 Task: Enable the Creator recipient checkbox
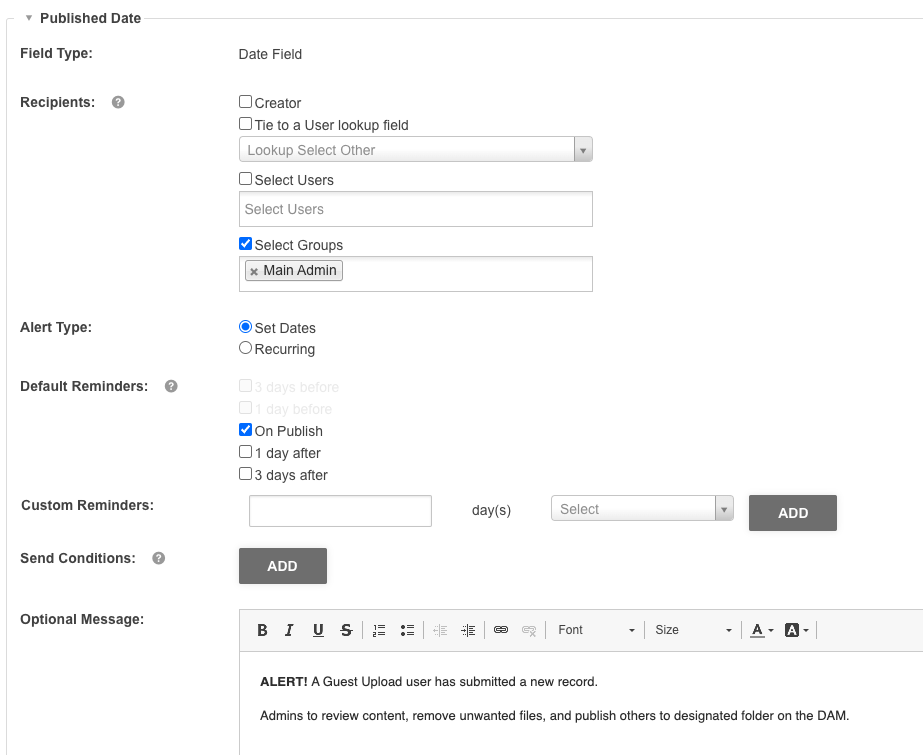tap(245, 102)
